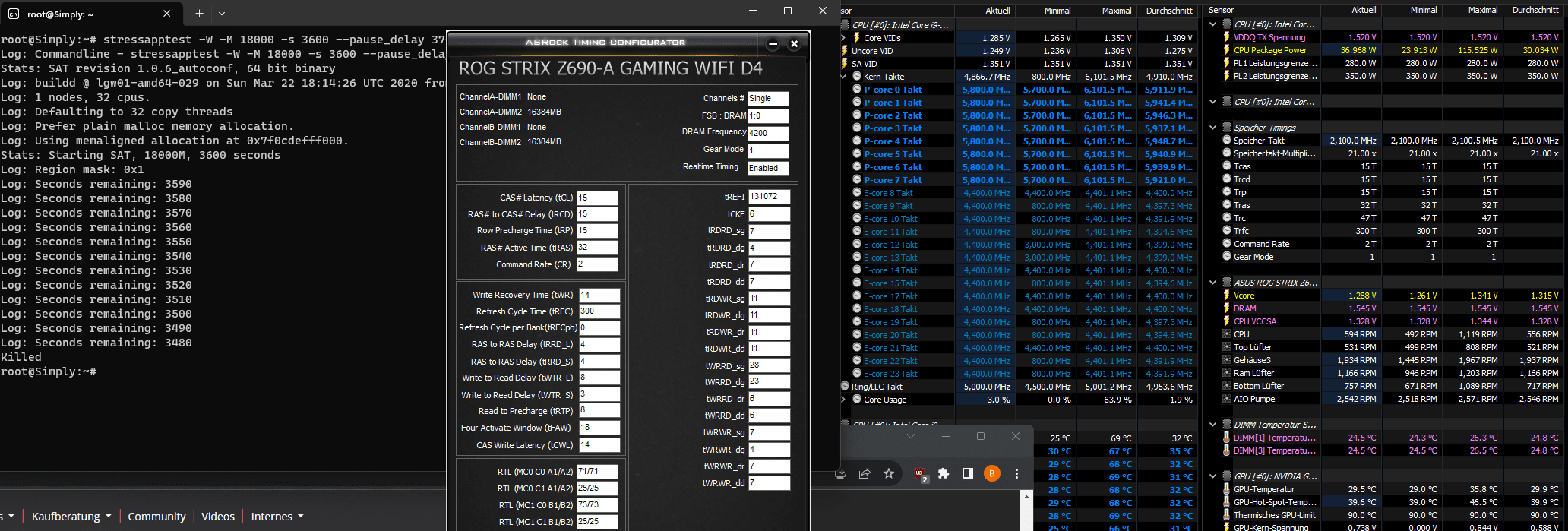The height and width of the screenshot is (531, 1568).
Task: Select DIMM[1] Temperatur thermometer icon
Action: (1227, 438)
